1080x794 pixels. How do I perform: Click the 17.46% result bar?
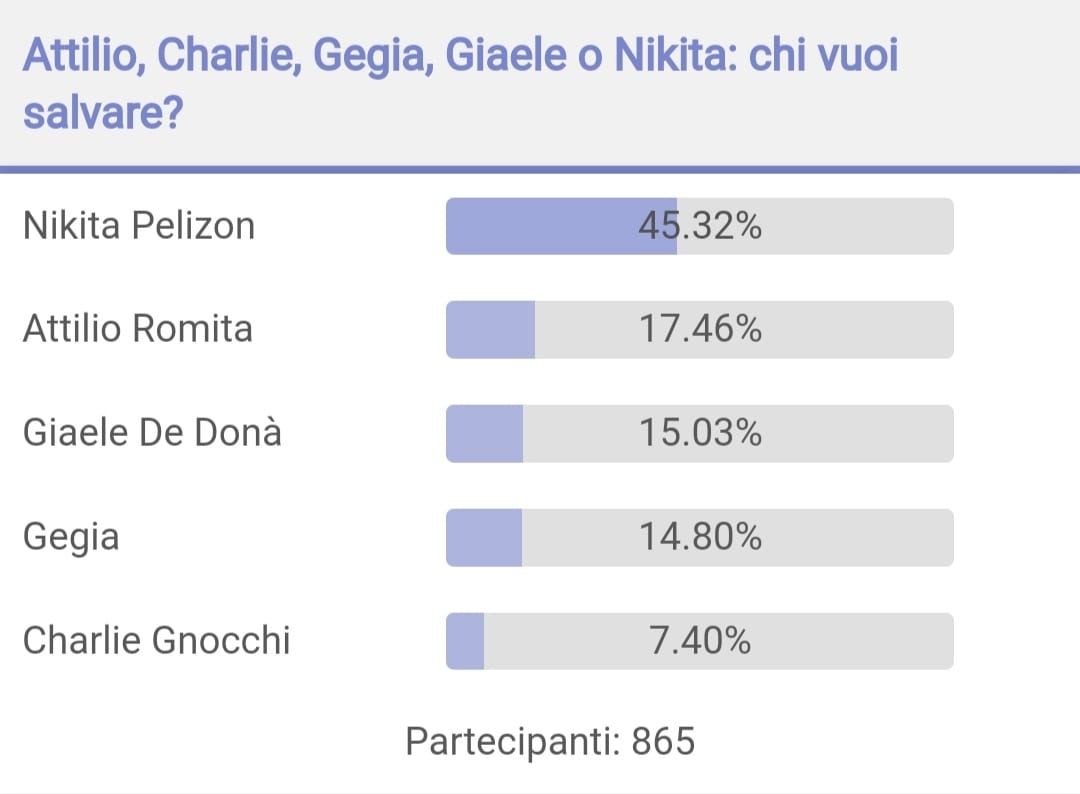(700, 329)
